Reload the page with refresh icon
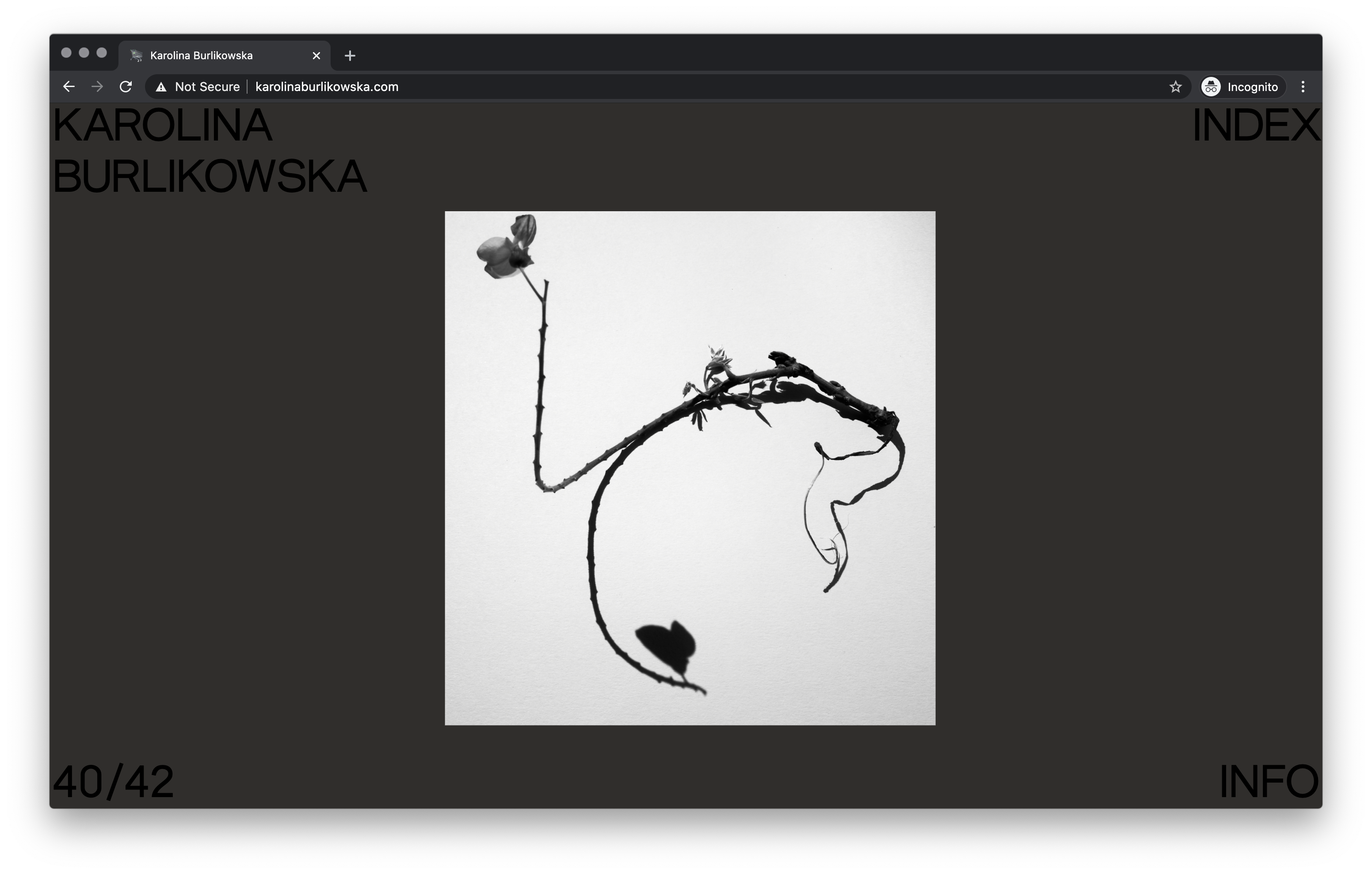Screen dimensions: 1372x874 pyautogui.click(x=126, y=87)
